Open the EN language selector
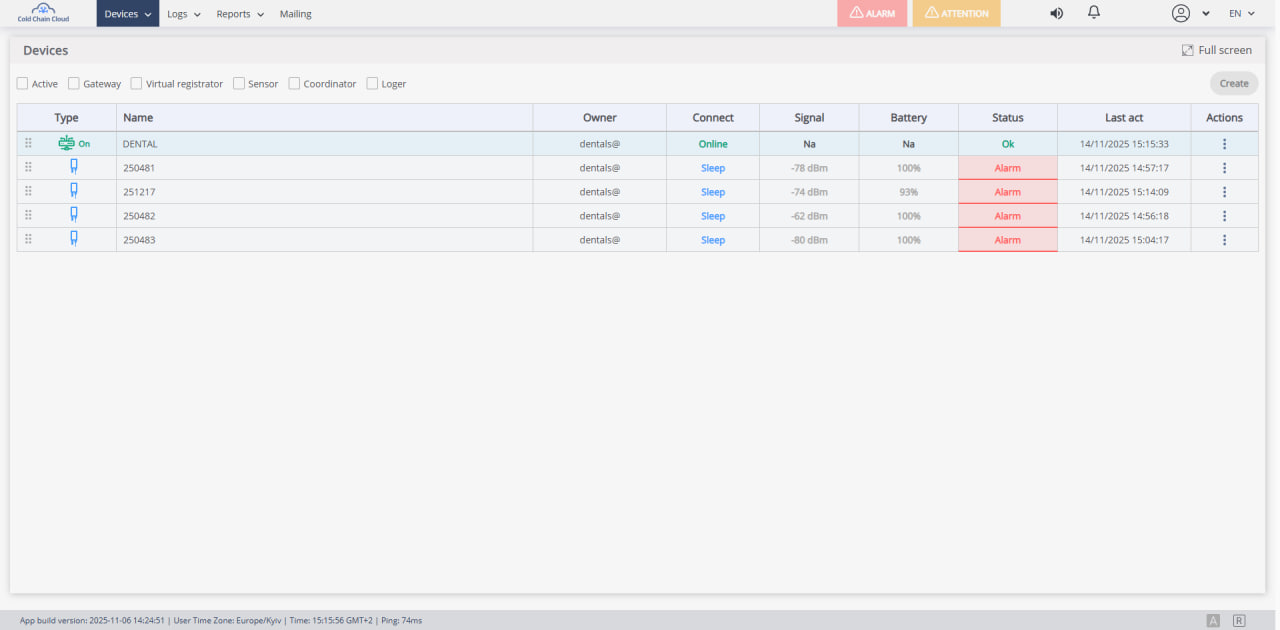 1241,14
